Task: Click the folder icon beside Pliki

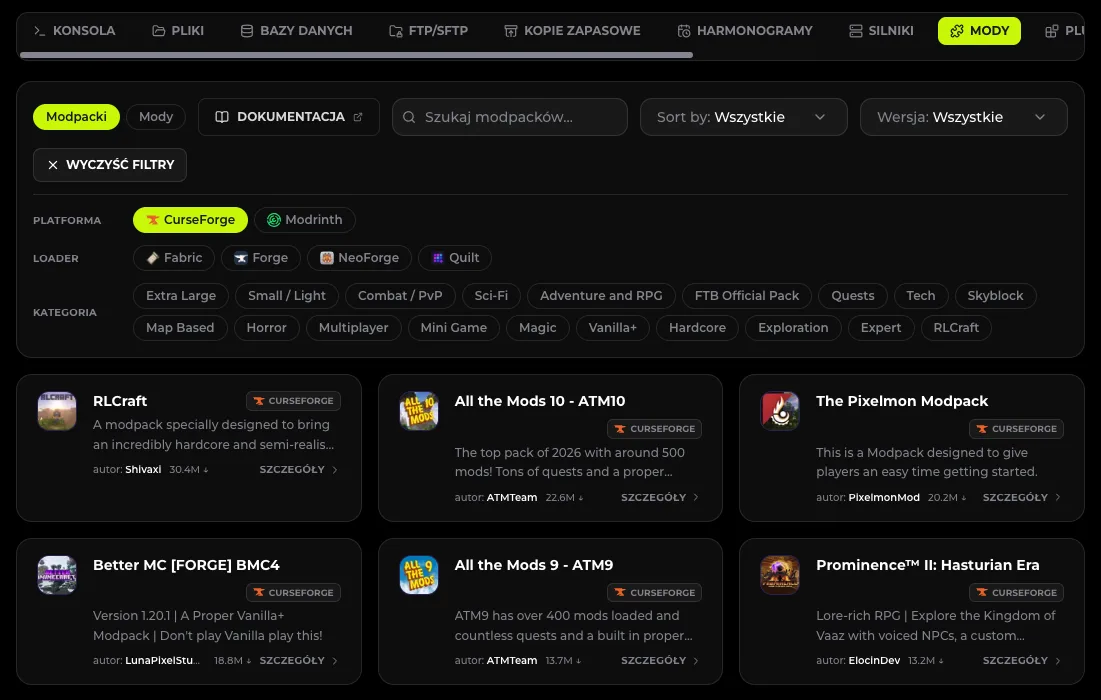Action: pyautogui.click(x=159, y=31)
